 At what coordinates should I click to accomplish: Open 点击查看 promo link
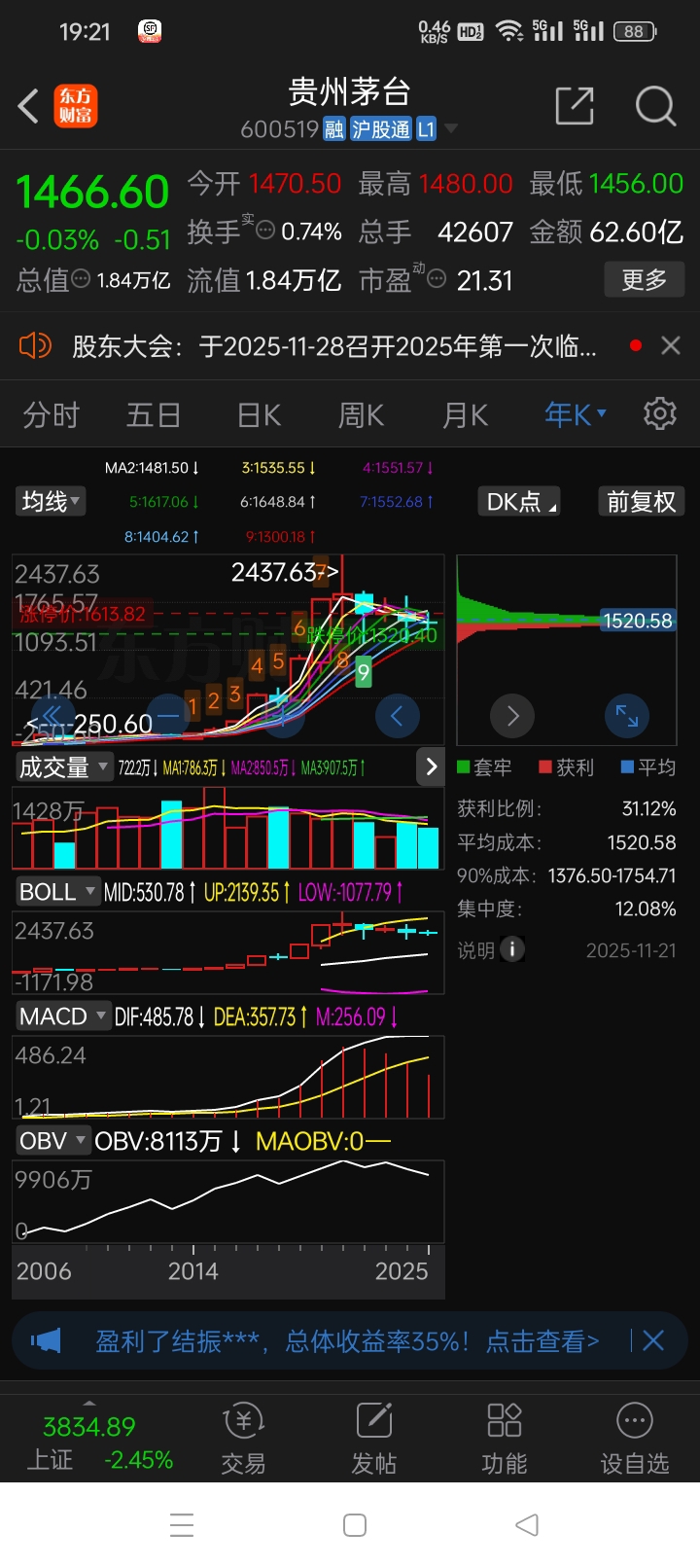[542, 1341]
